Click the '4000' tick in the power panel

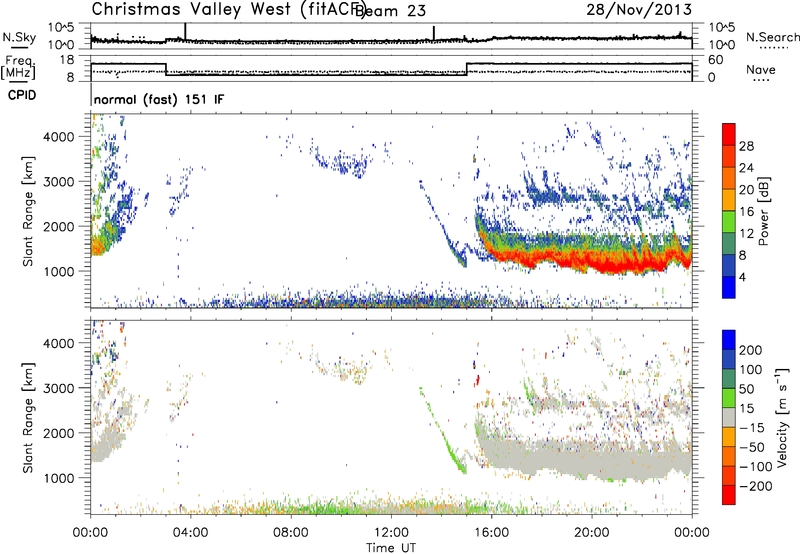coord(58,137)
